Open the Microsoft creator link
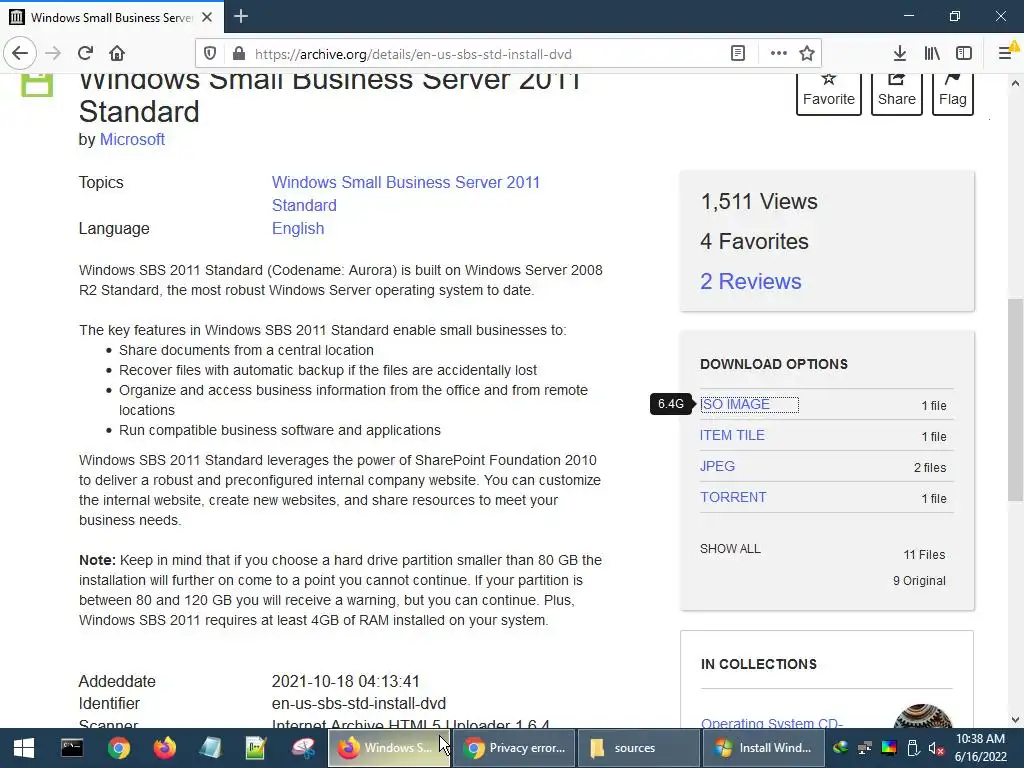The image size is (1024, 768). 132,140
